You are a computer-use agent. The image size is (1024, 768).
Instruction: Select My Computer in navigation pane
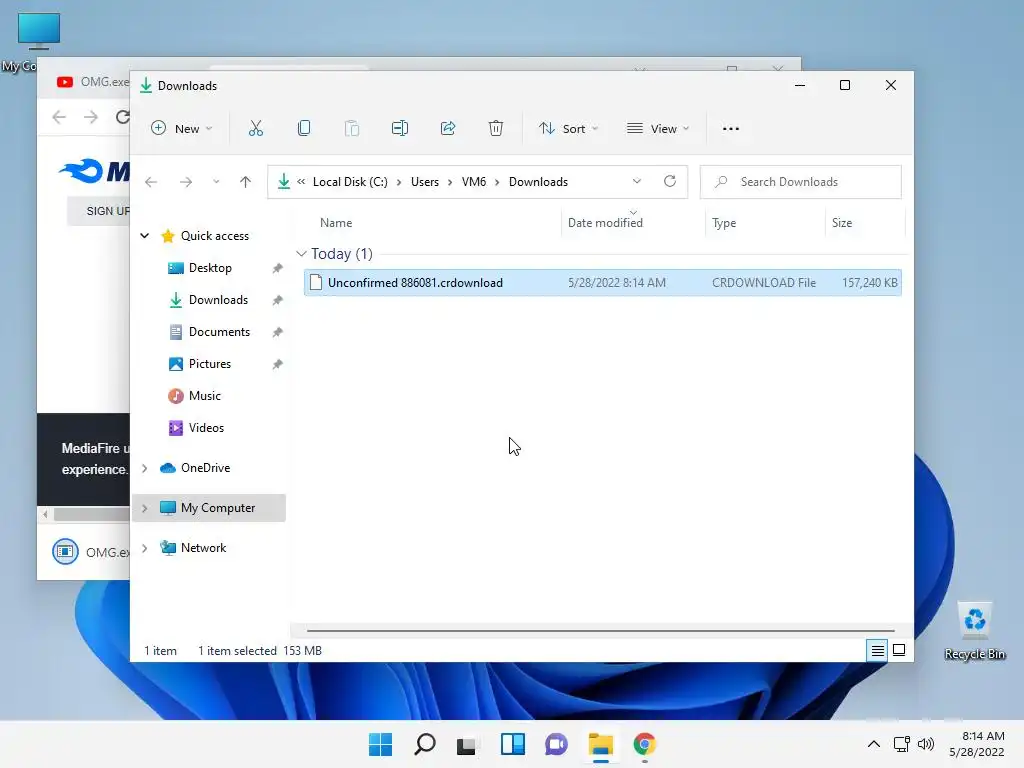click(209, 508)
